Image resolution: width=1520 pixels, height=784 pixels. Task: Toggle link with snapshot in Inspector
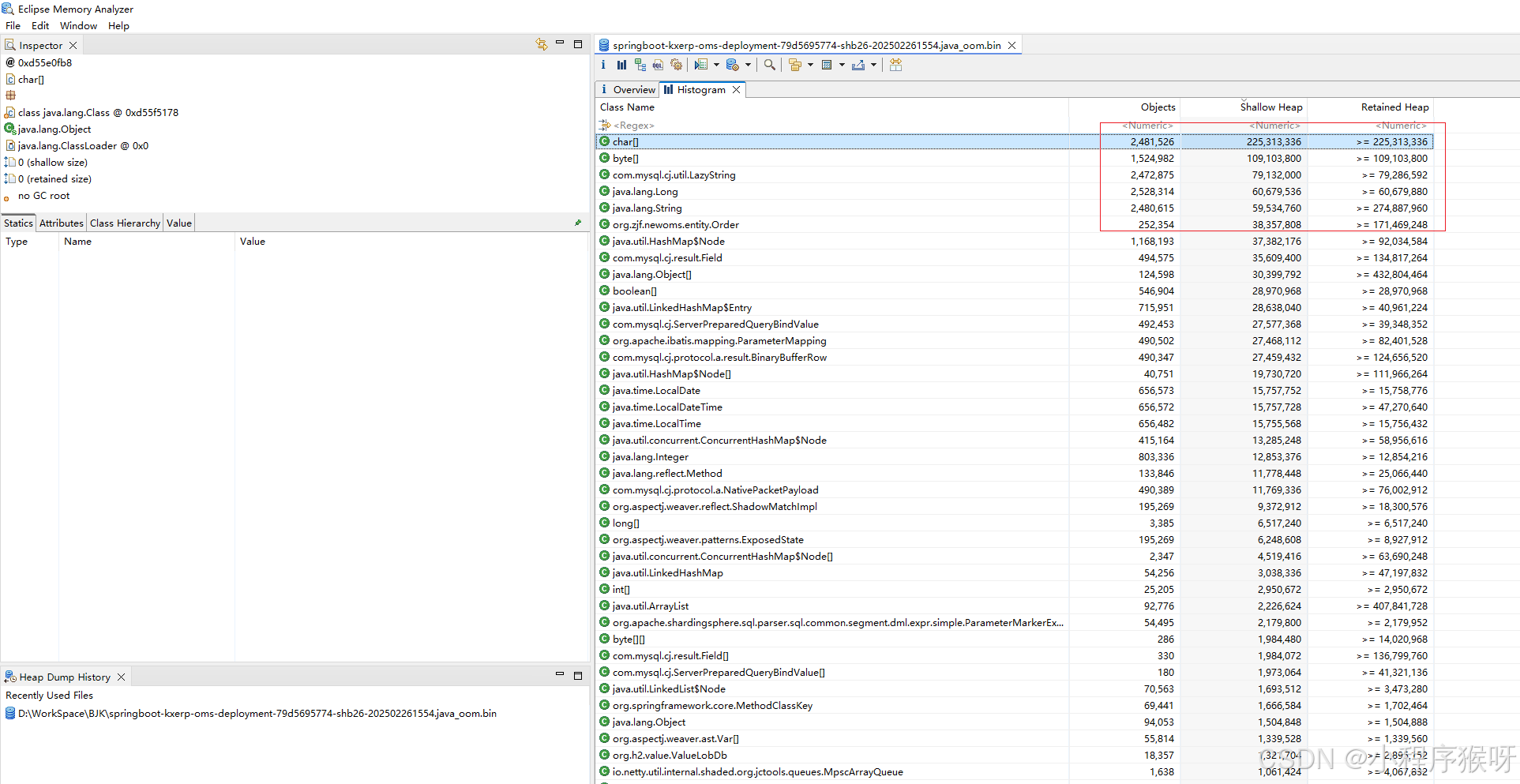pyautogui.click(x=541, y=44)
